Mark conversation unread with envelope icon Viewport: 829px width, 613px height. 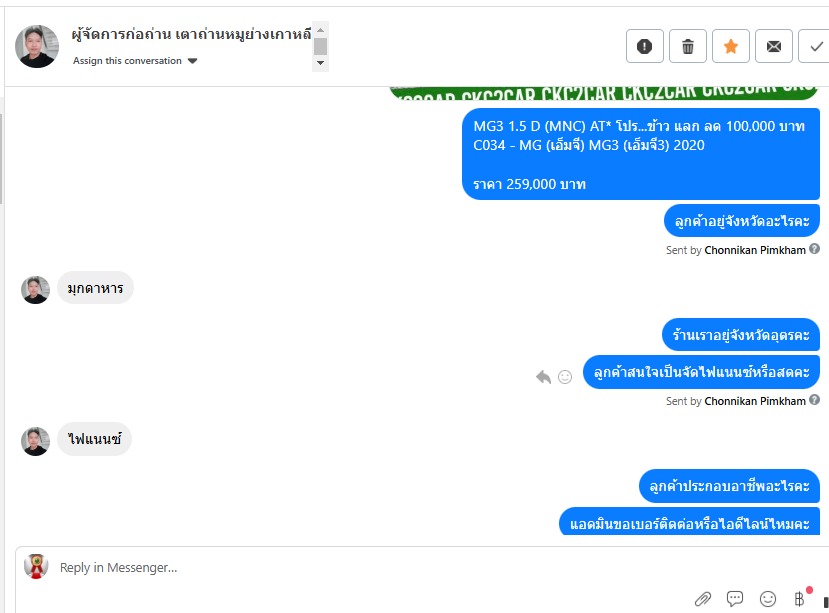[x=773, y=47]
